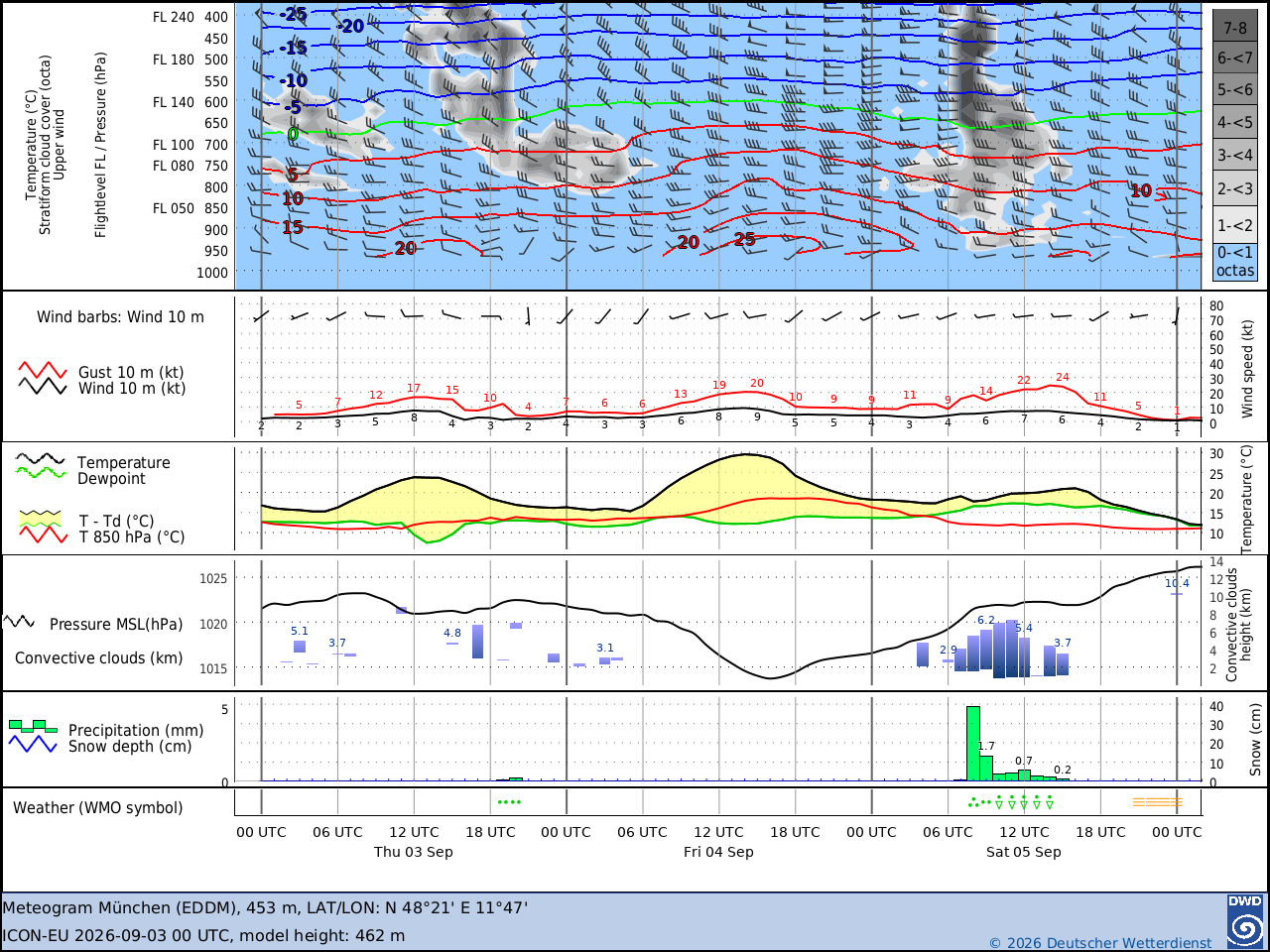The image size is (1270, 952).
Task: Click the Fri 04 Sep date label
Action: (x=718, y=852)
